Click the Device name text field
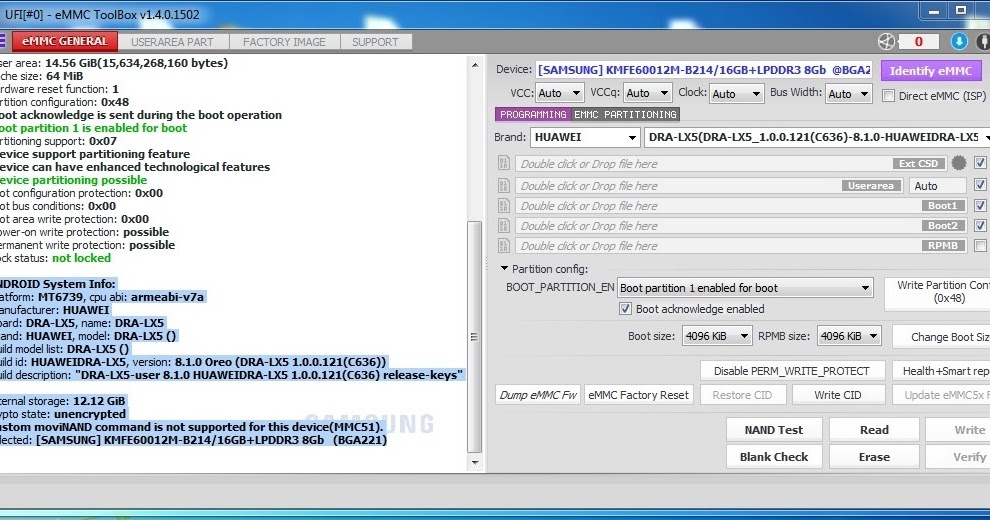The width and height of the screenshot is (990, 520). tap(705, 70)
